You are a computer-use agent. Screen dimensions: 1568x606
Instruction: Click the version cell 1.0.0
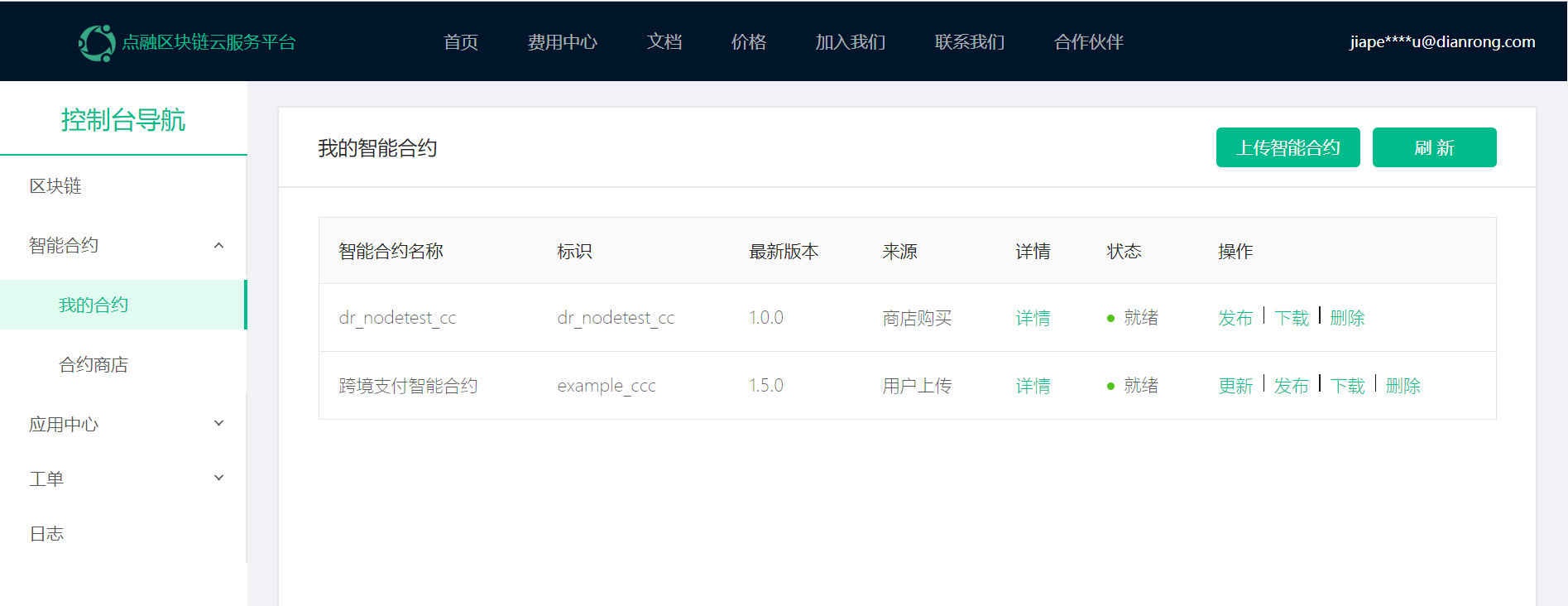[x=766, y=318]
